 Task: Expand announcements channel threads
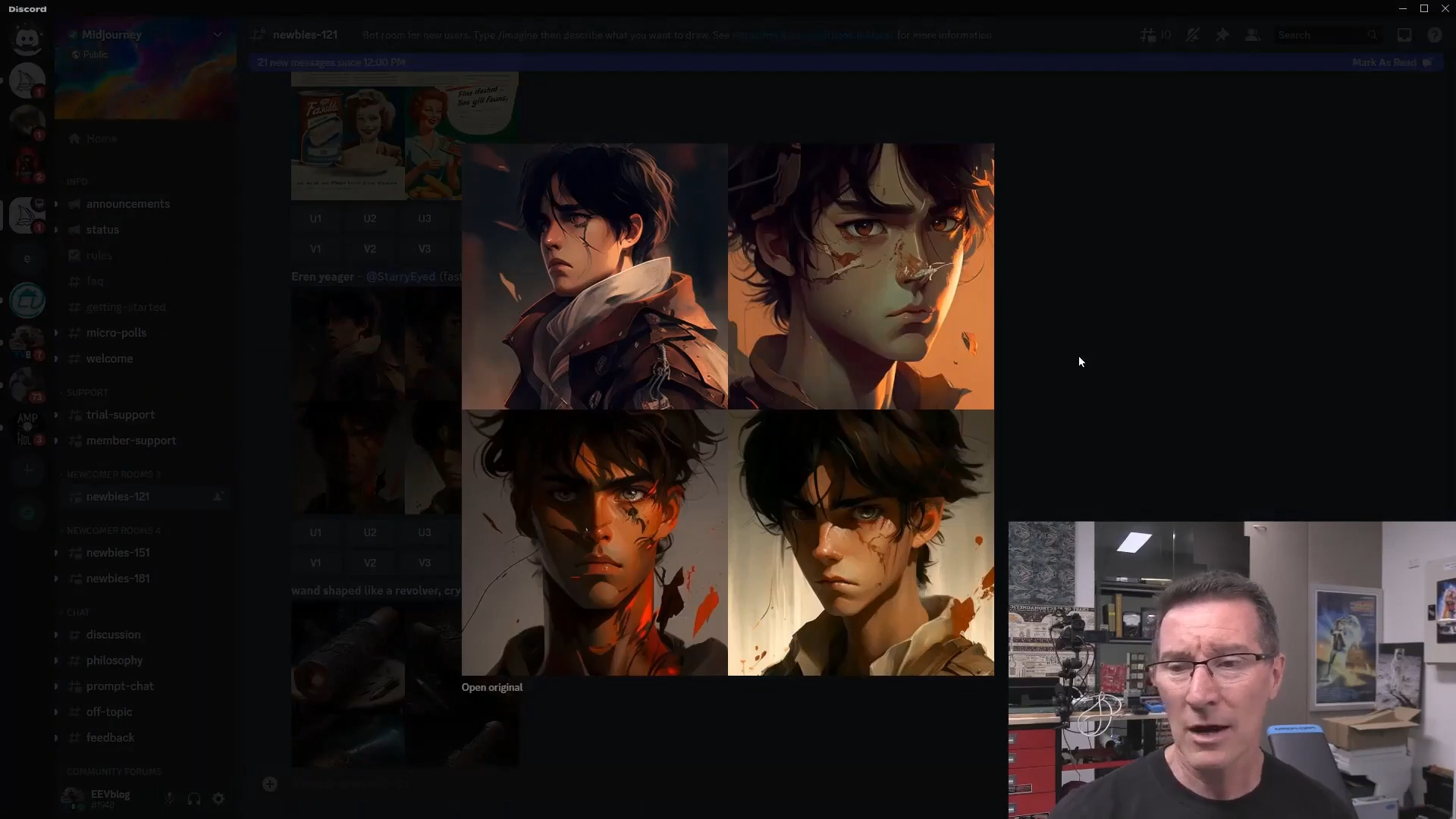(56, 204)
